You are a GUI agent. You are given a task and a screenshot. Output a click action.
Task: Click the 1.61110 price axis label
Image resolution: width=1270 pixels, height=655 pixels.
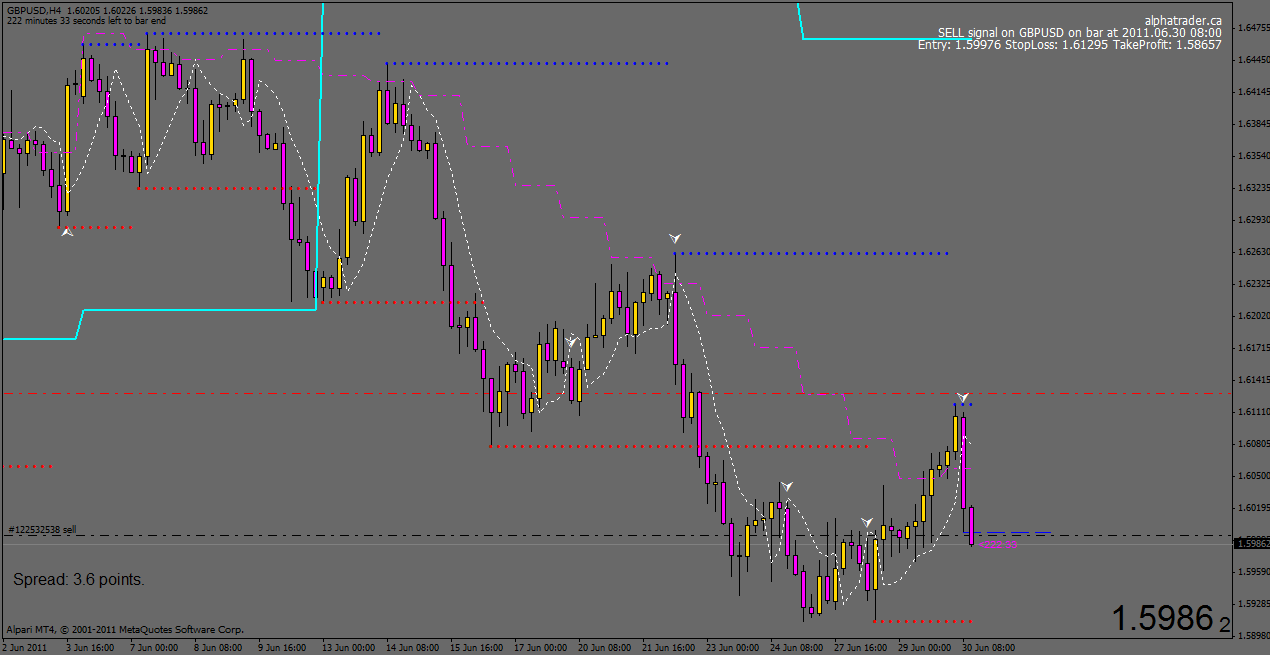(1252, 411)
